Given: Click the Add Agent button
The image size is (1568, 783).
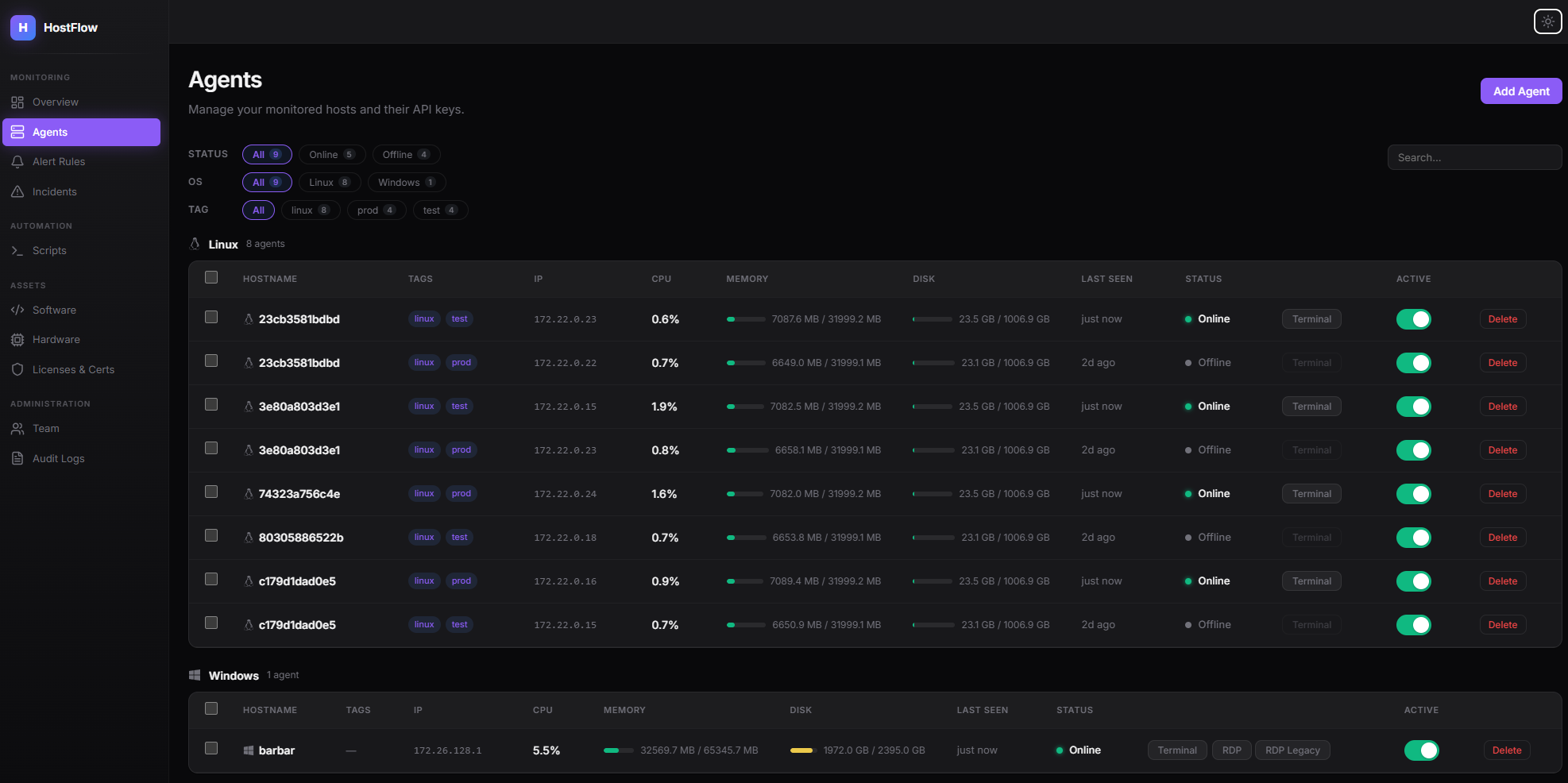Looking at the screenshot, I should [1520, 91].
